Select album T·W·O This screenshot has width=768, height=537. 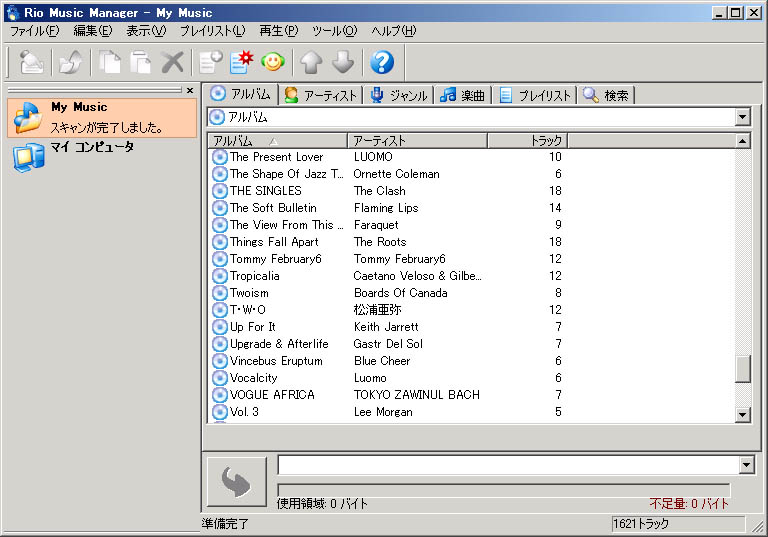[248, 310]
